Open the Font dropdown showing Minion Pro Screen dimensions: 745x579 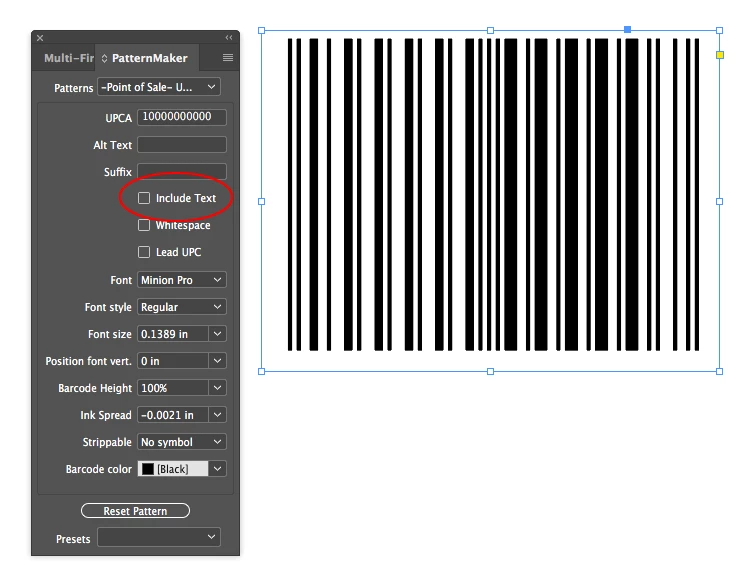point(182,280)
